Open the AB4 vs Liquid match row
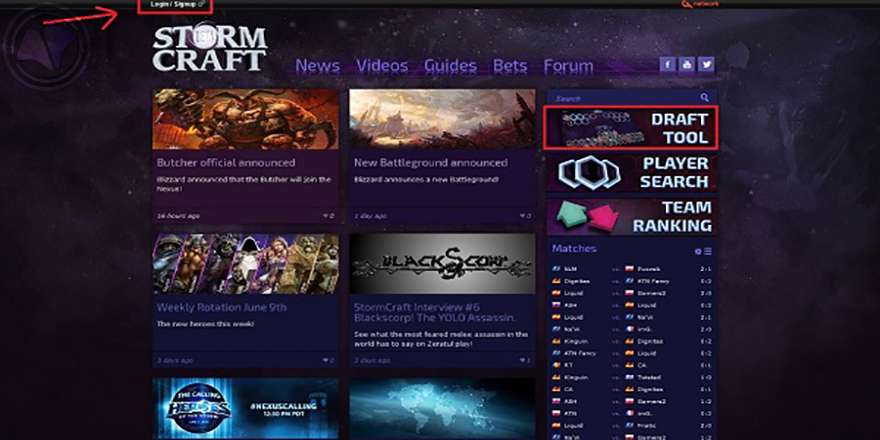This screenshot has height=440, width=880. point(632,305)
